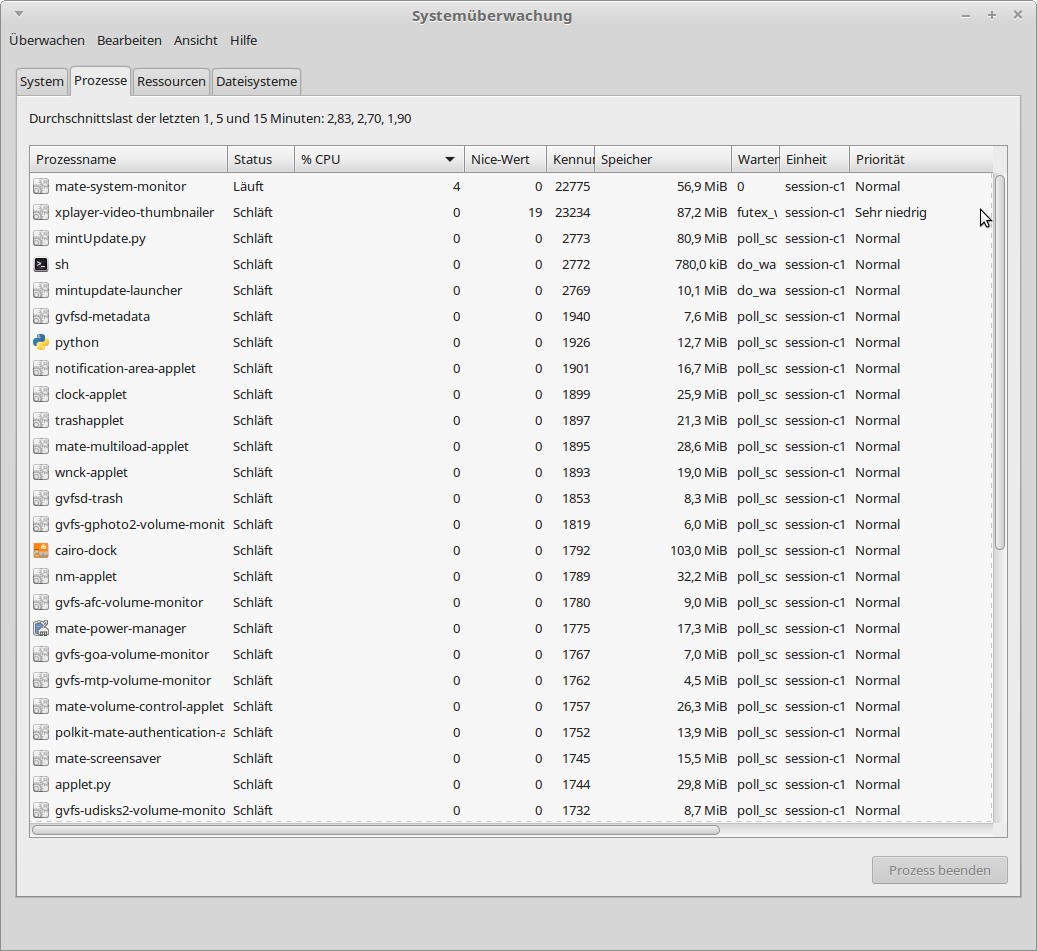Open the window menu arrow in title bar

[19, 15]
